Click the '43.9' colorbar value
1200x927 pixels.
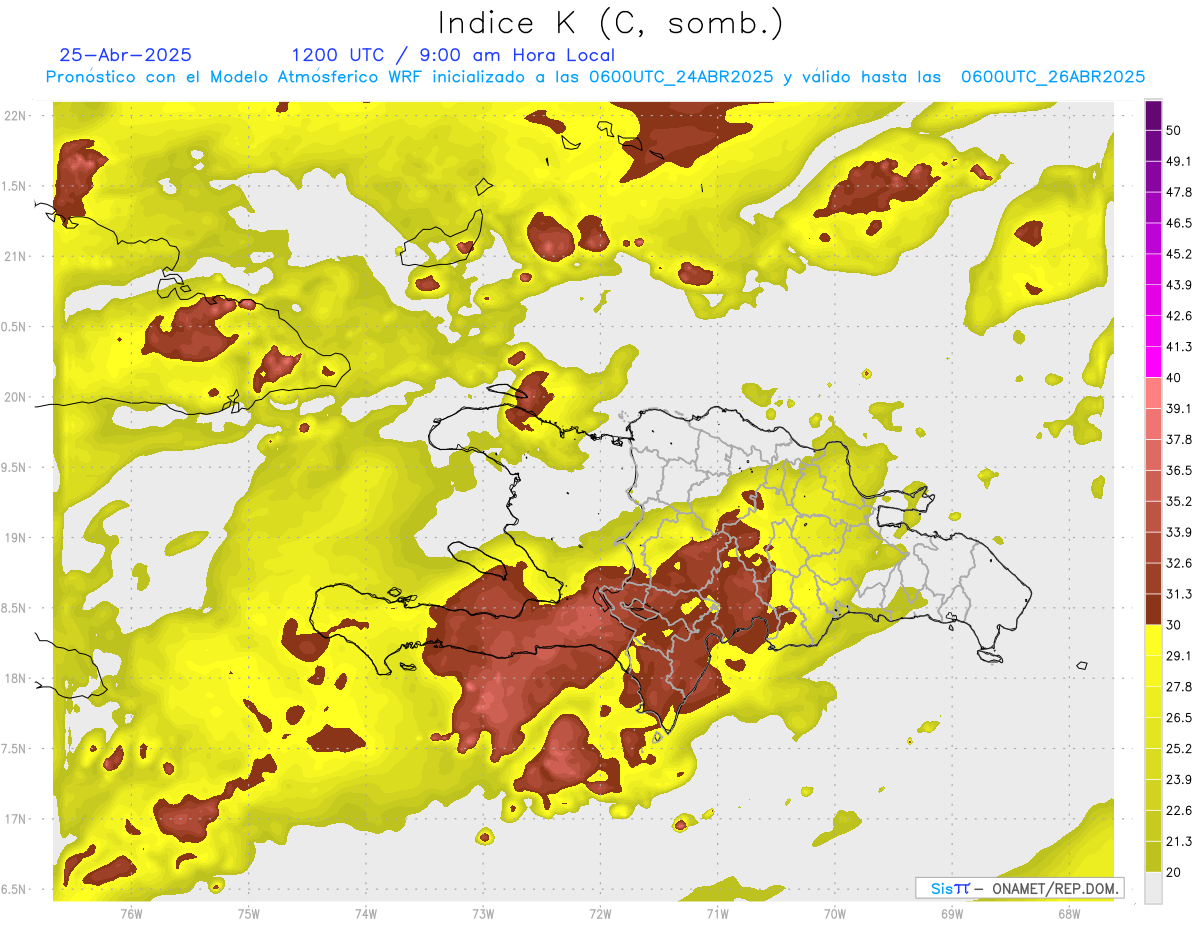(1179, 285)
